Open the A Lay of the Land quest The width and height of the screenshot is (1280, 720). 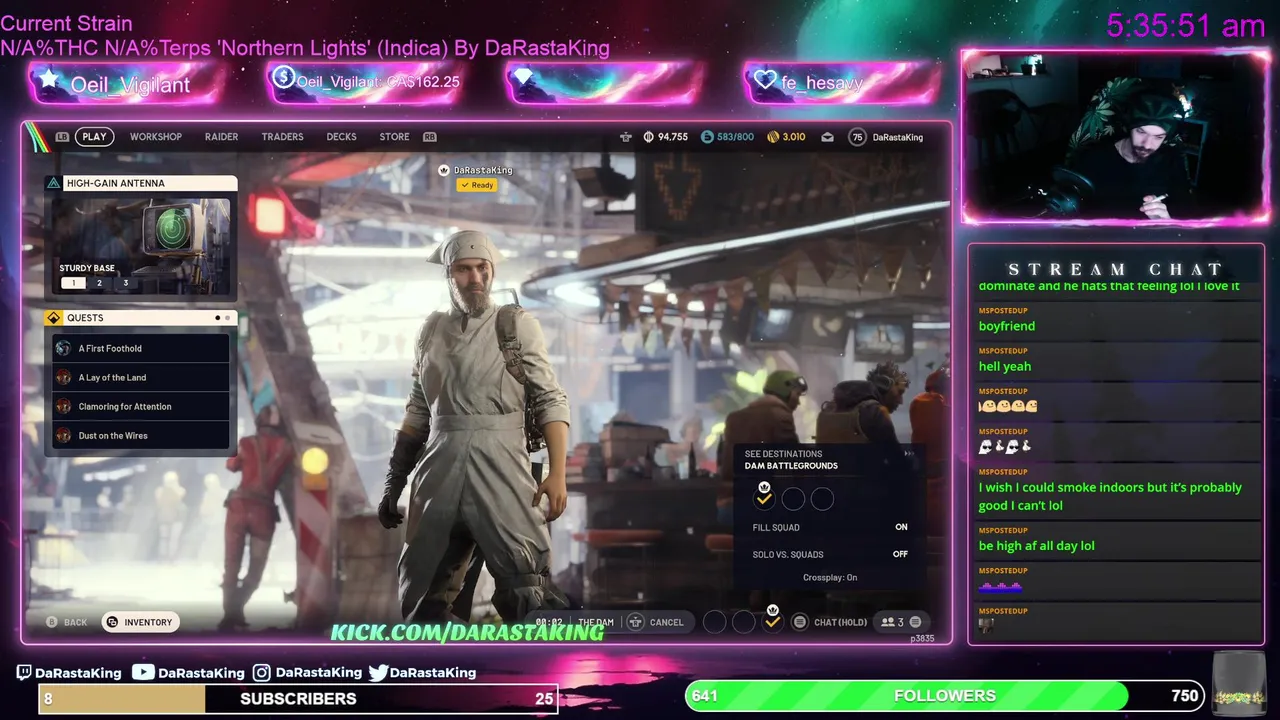[x=141, y=377]
